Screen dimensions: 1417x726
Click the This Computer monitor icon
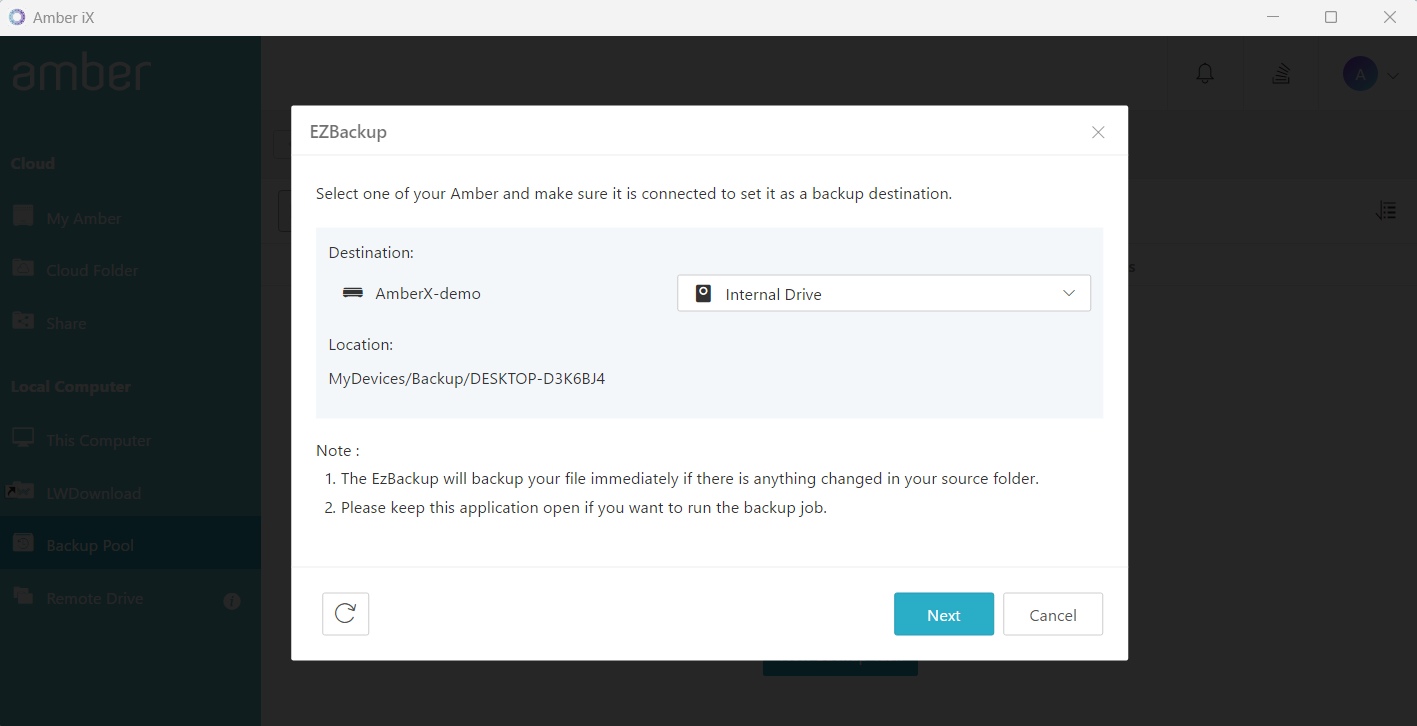[23, 438]
